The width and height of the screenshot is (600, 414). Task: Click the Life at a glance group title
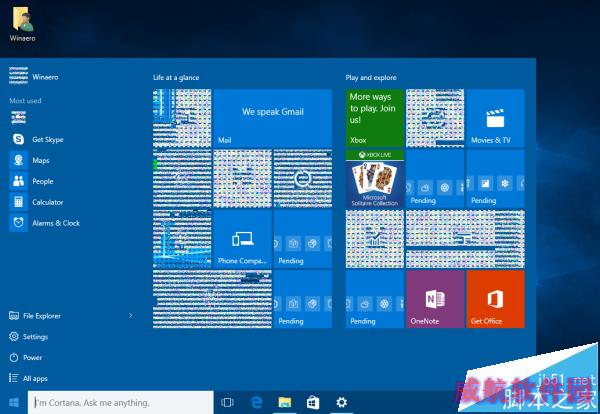click(176, 78)
